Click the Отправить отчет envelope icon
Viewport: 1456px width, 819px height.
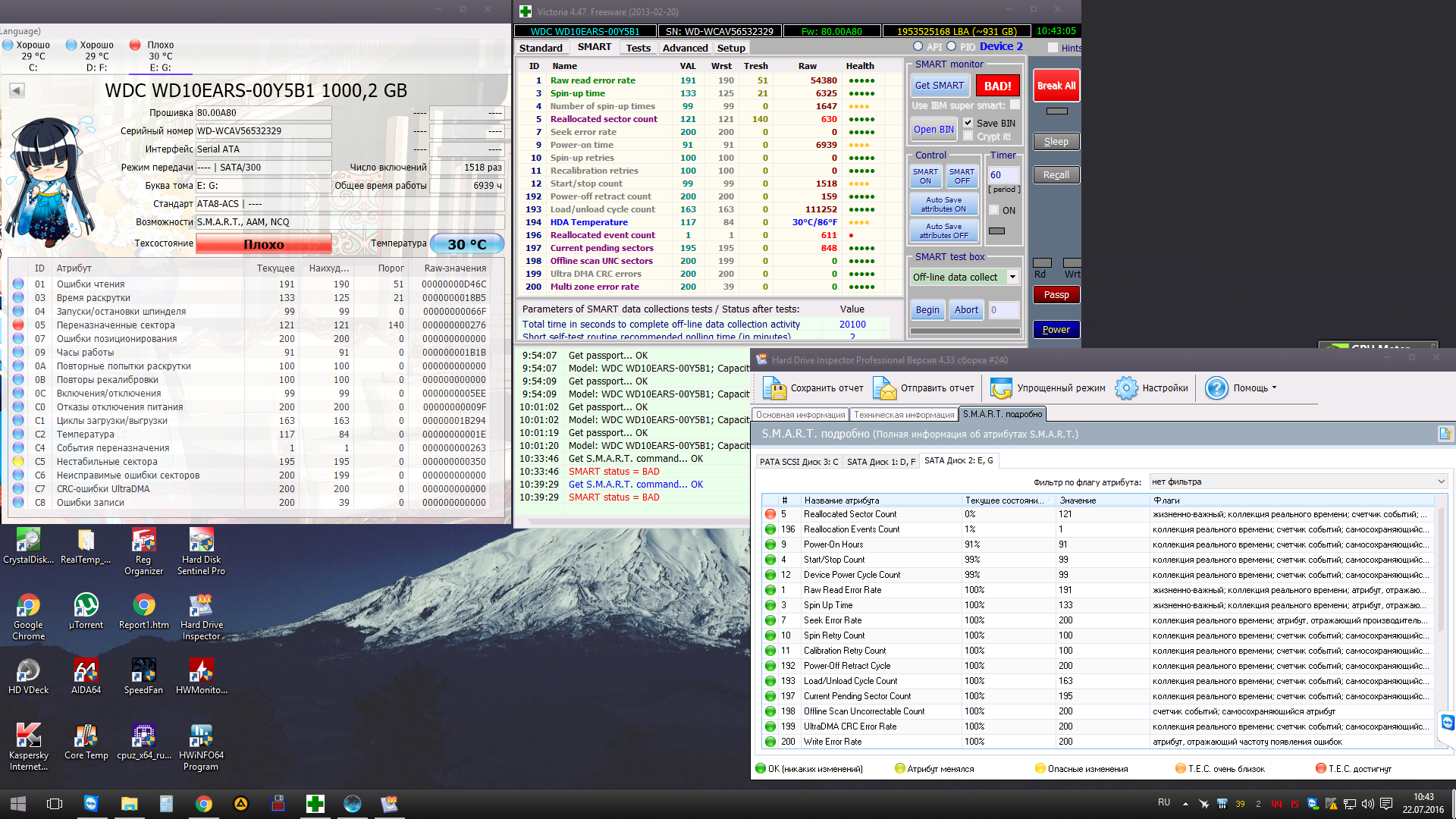[x=884, y=388]
